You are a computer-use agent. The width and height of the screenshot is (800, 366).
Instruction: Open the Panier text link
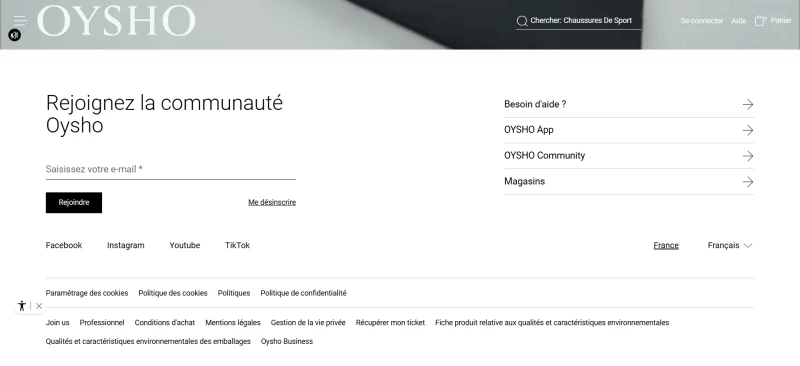pos(781,20)
